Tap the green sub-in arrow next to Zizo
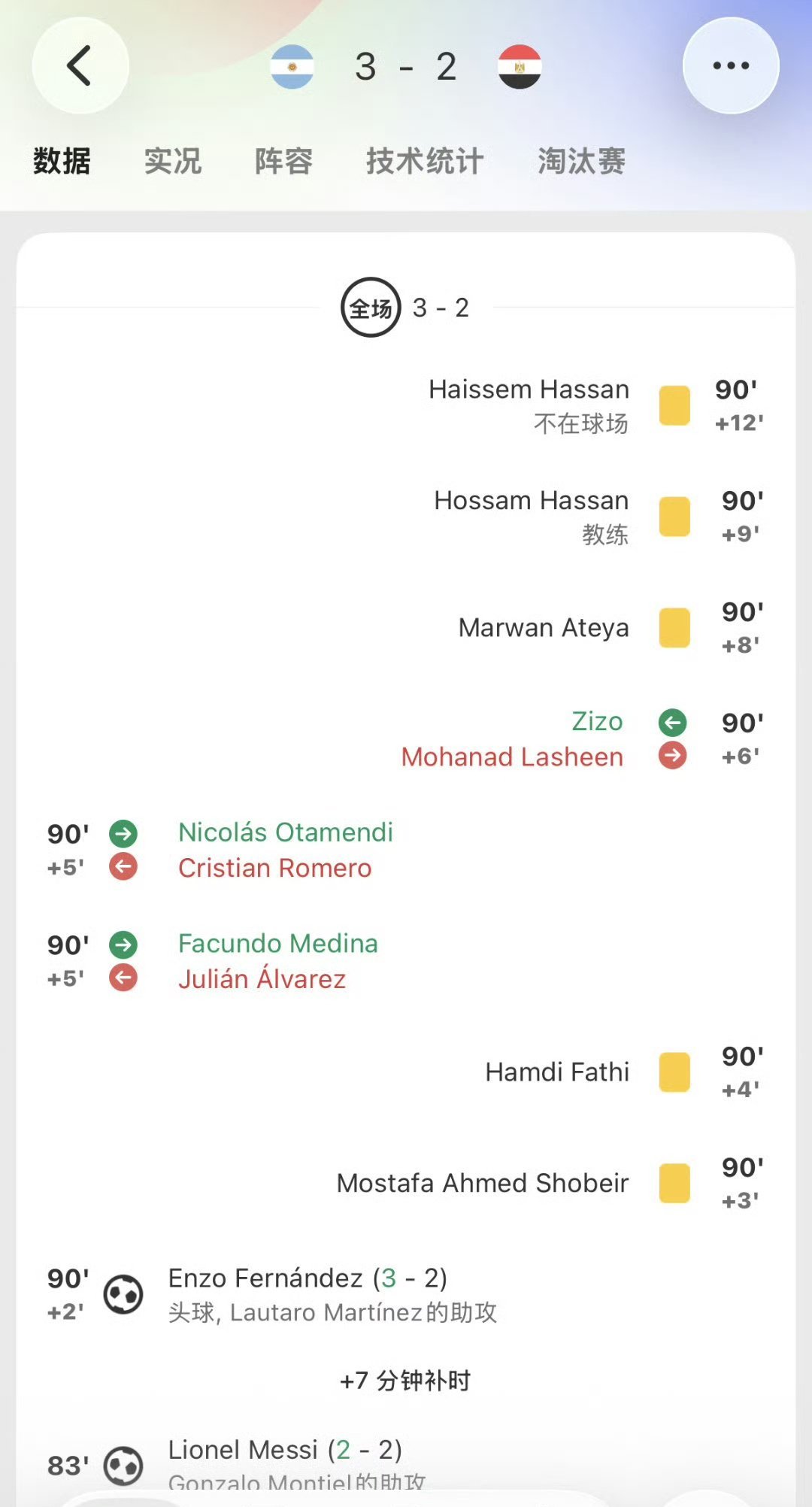The image size is (812, 1507). point(673,723)
